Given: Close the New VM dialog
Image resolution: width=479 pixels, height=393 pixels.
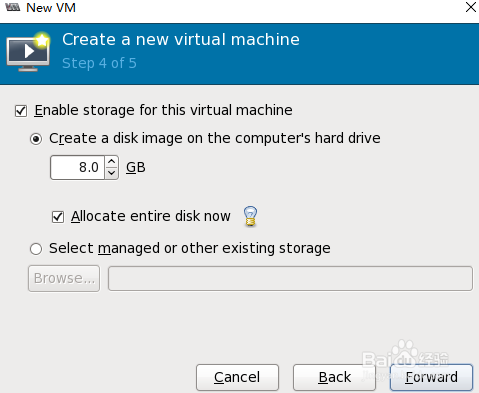Looking at the screenshot, I should (471, 7).
